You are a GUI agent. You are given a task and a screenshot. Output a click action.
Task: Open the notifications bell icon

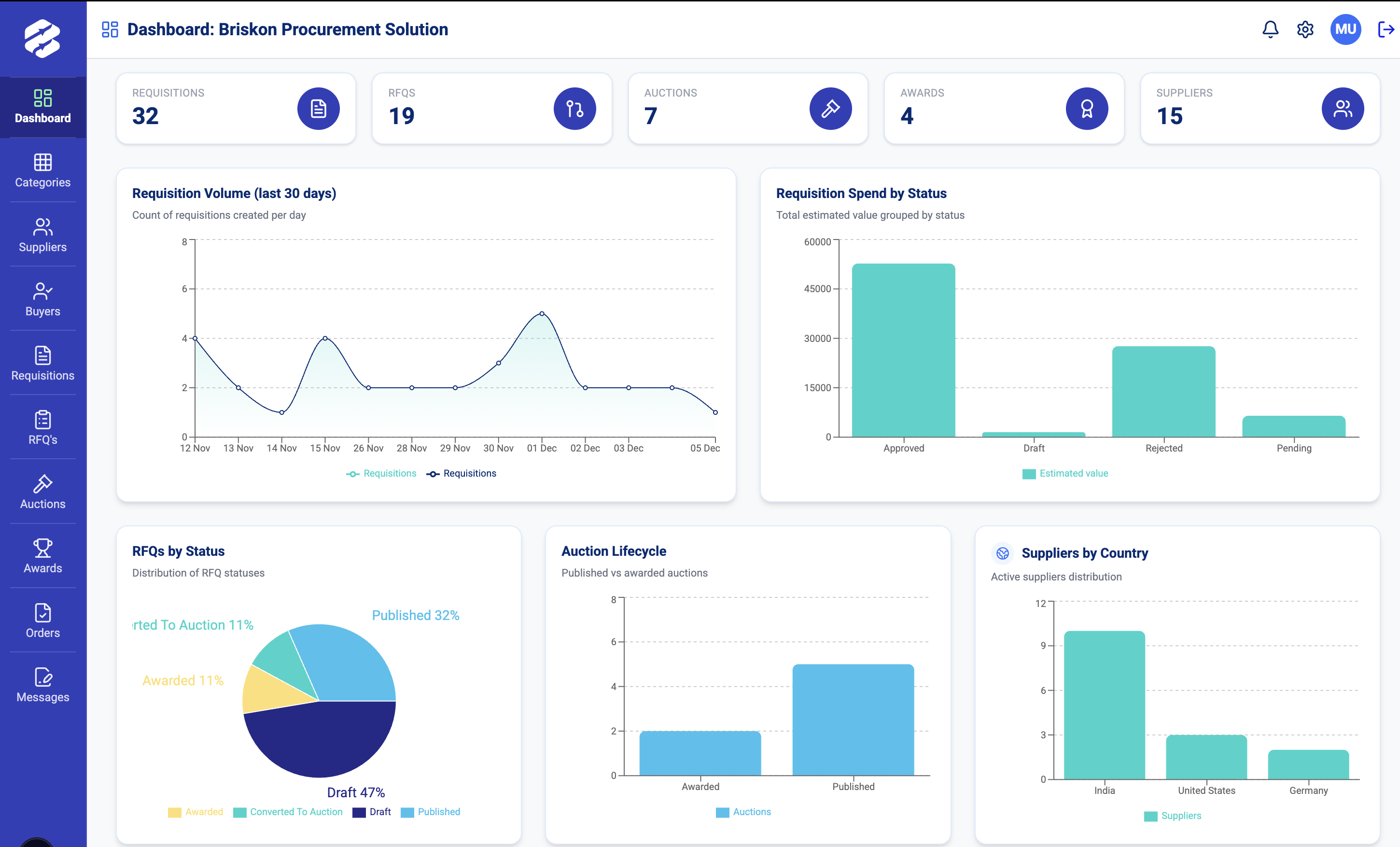[1270, 29]
